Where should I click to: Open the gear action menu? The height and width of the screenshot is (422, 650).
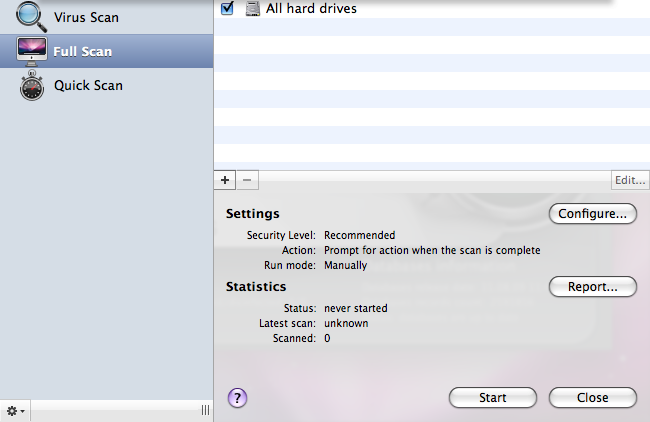(x=15, y=411)
